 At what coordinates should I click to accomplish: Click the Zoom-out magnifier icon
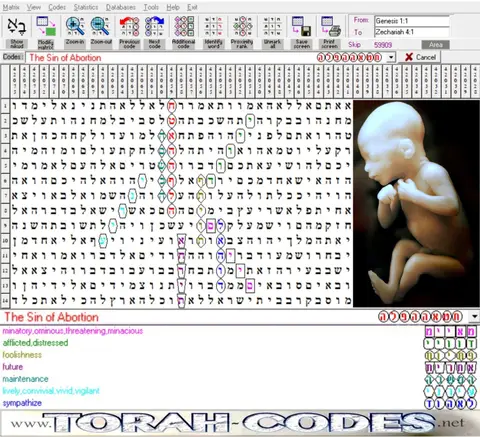[100, 27]
